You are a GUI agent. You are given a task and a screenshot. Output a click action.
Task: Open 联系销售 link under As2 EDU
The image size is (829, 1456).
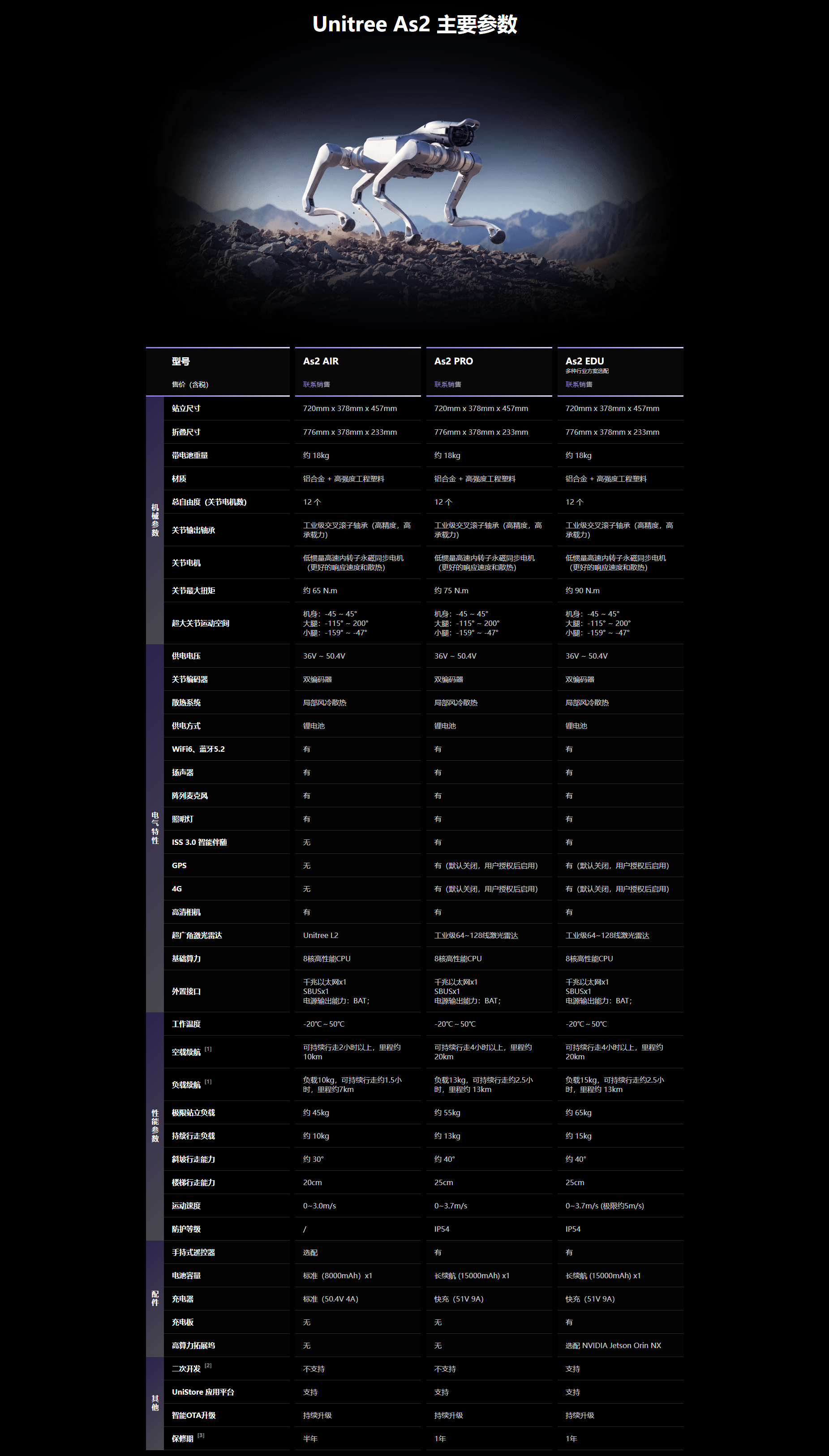pos(579,384)
